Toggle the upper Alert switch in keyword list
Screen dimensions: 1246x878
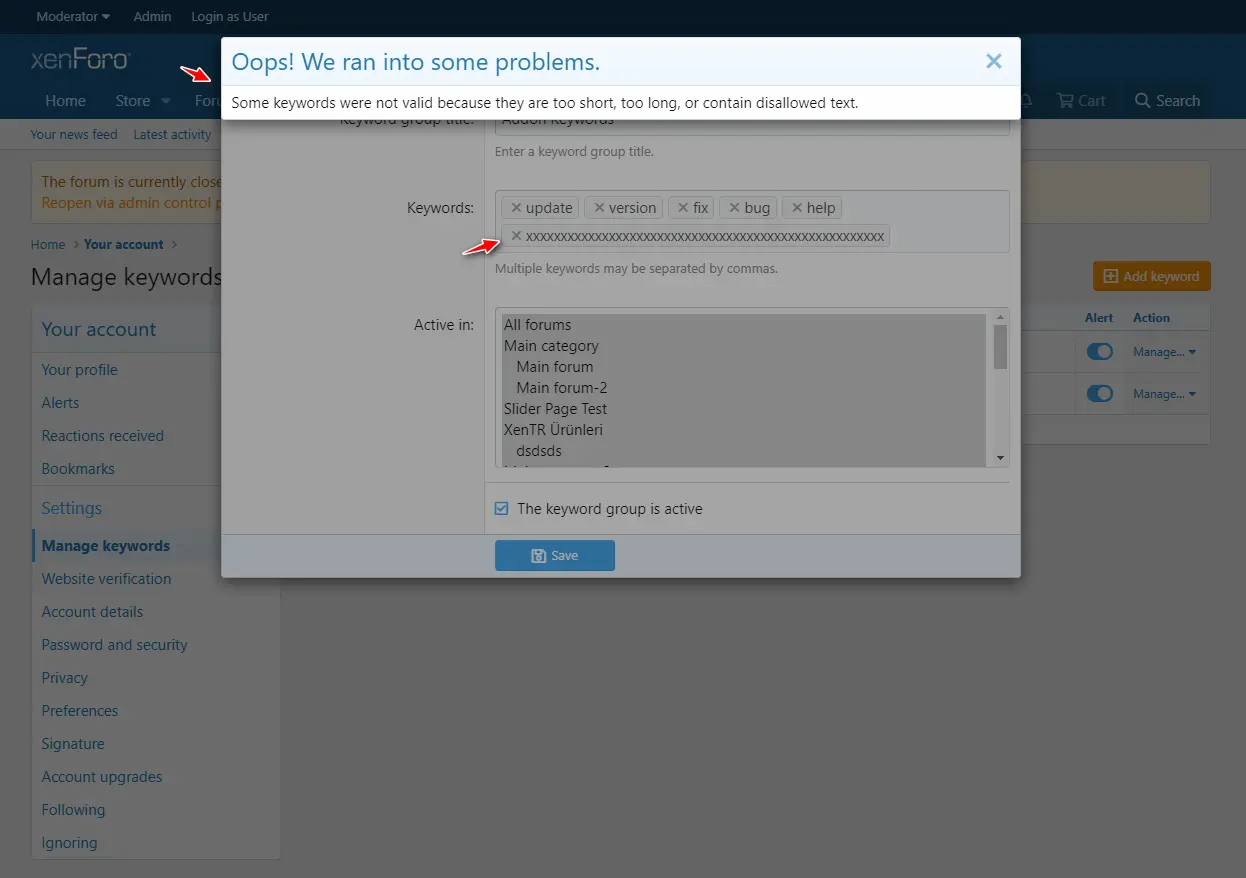pos(1099,352)
